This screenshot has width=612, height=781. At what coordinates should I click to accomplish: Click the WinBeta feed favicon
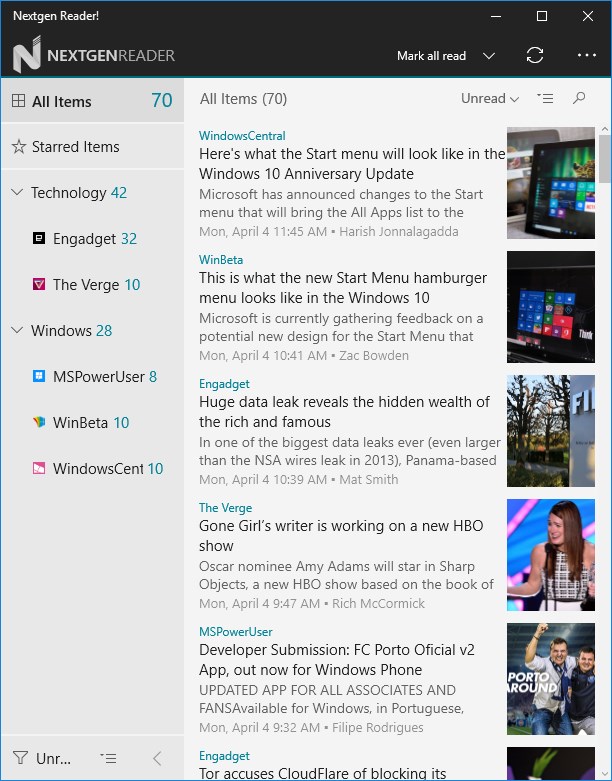click(39, 422)
